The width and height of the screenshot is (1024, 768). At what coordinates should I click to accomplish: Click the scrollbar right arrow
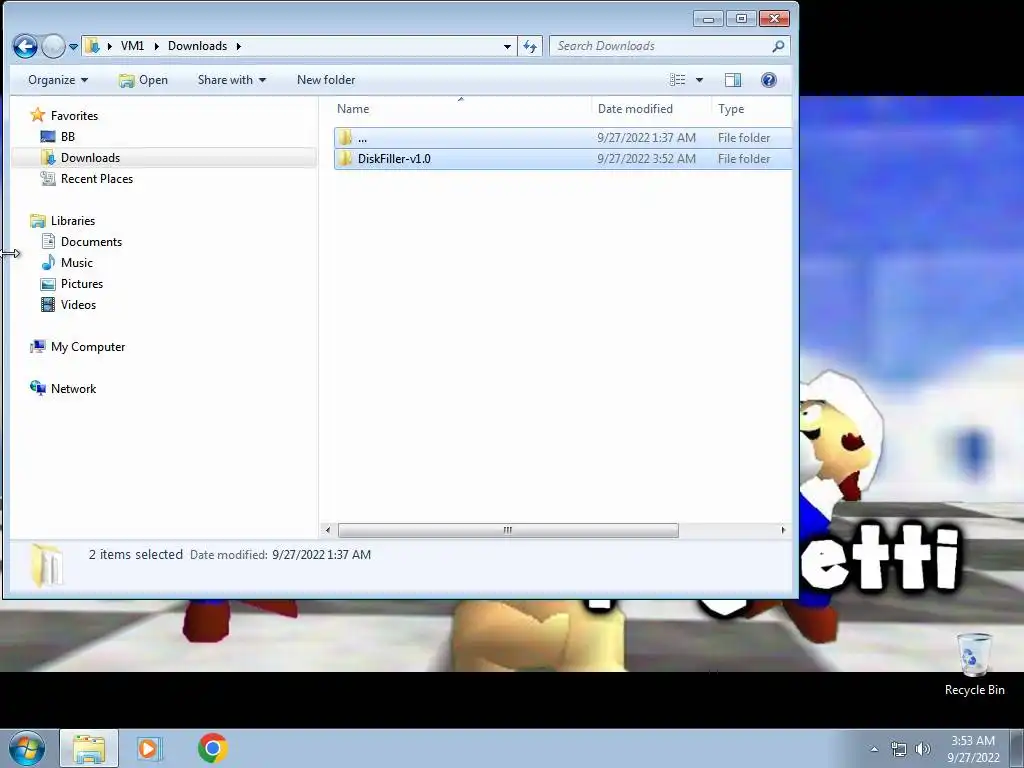pos(783,530)
